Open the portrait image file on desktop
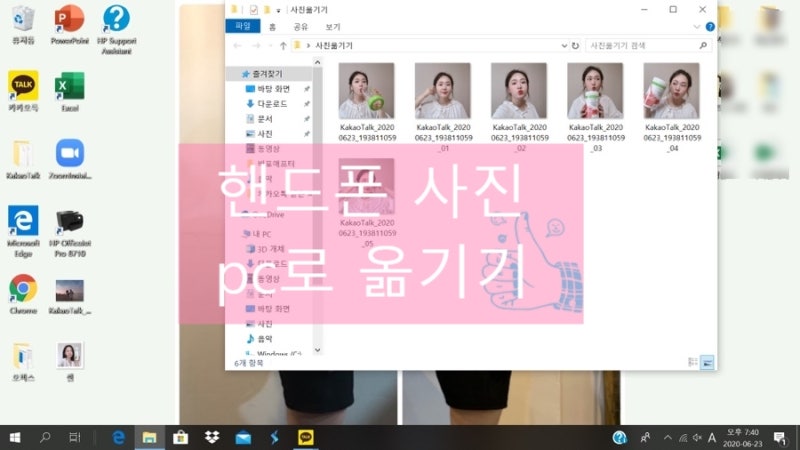 (x=69, y=362)
